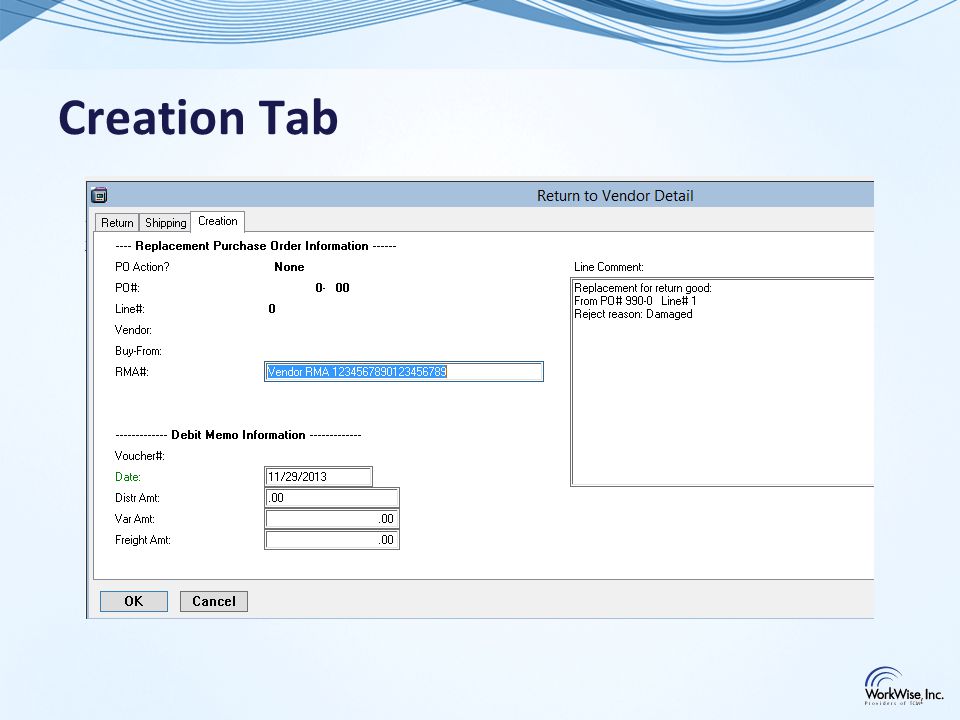This screenshot has height=720, width=960.
Task: Click the 'Replacement for return good:' line
Action: pyautogui.click(x=643, y=288)
